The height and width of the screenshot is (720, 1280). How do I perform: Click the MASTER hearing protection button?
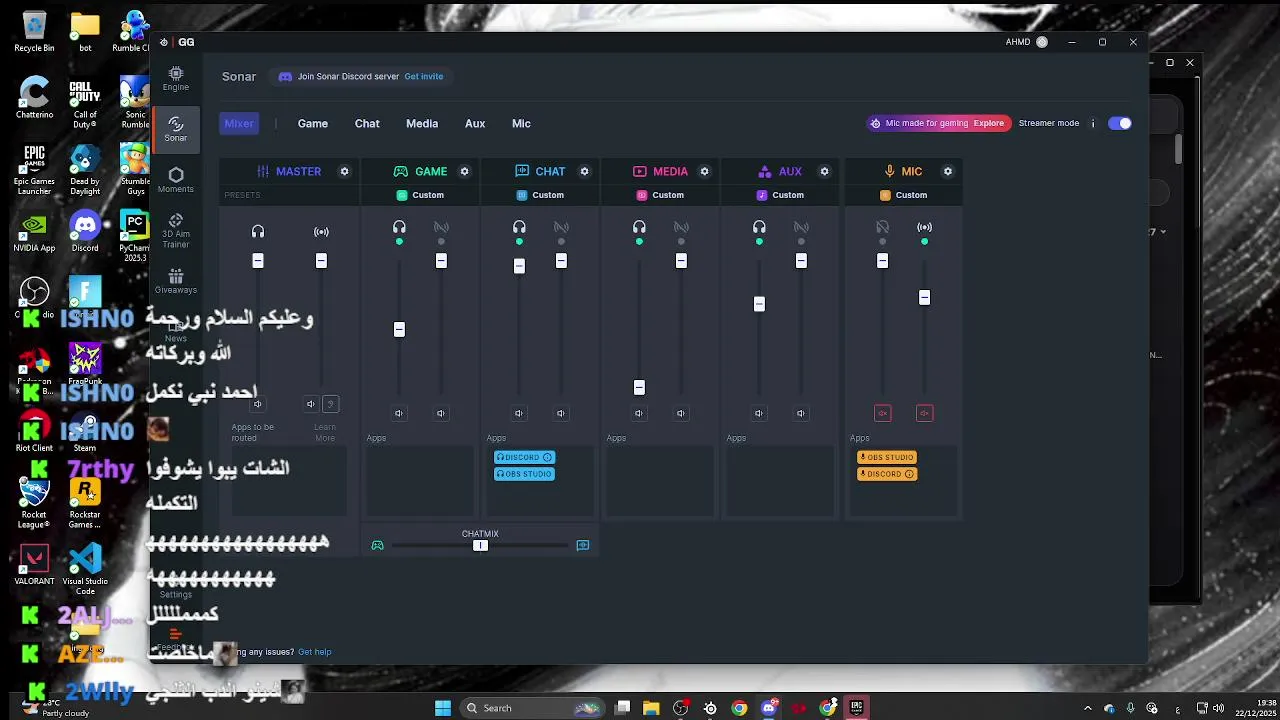(x=331, y=404)
